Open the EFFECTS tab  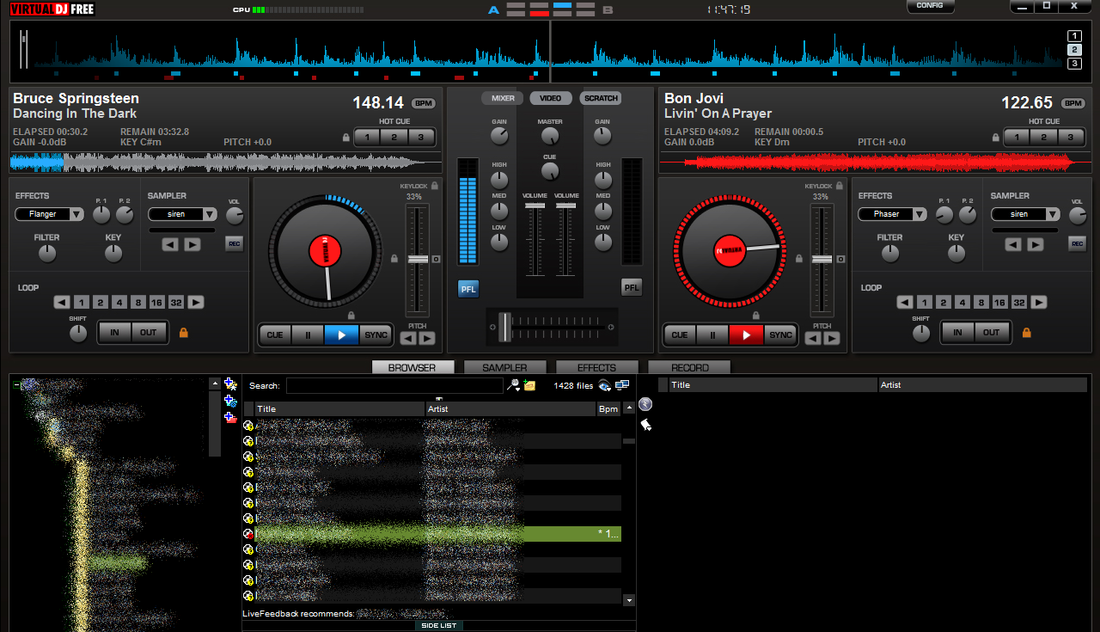pos(597,368)
